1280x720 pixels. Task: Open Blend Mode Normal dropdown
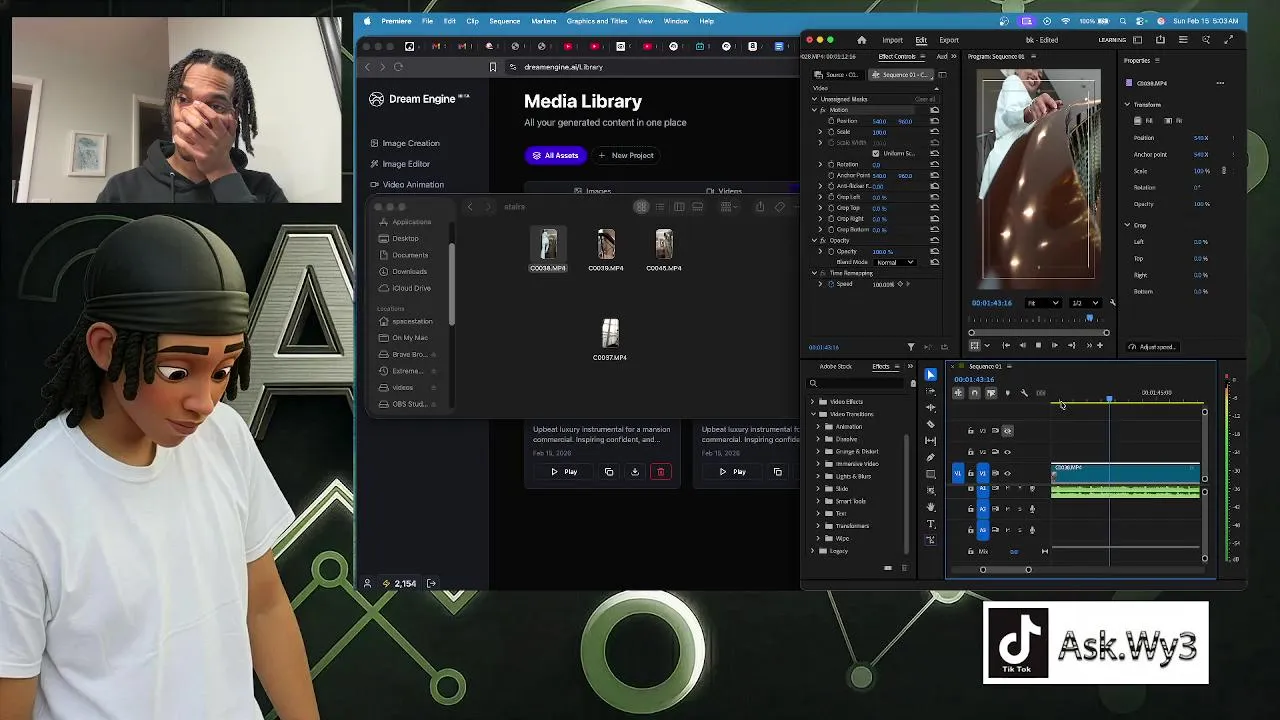point(895,262)
